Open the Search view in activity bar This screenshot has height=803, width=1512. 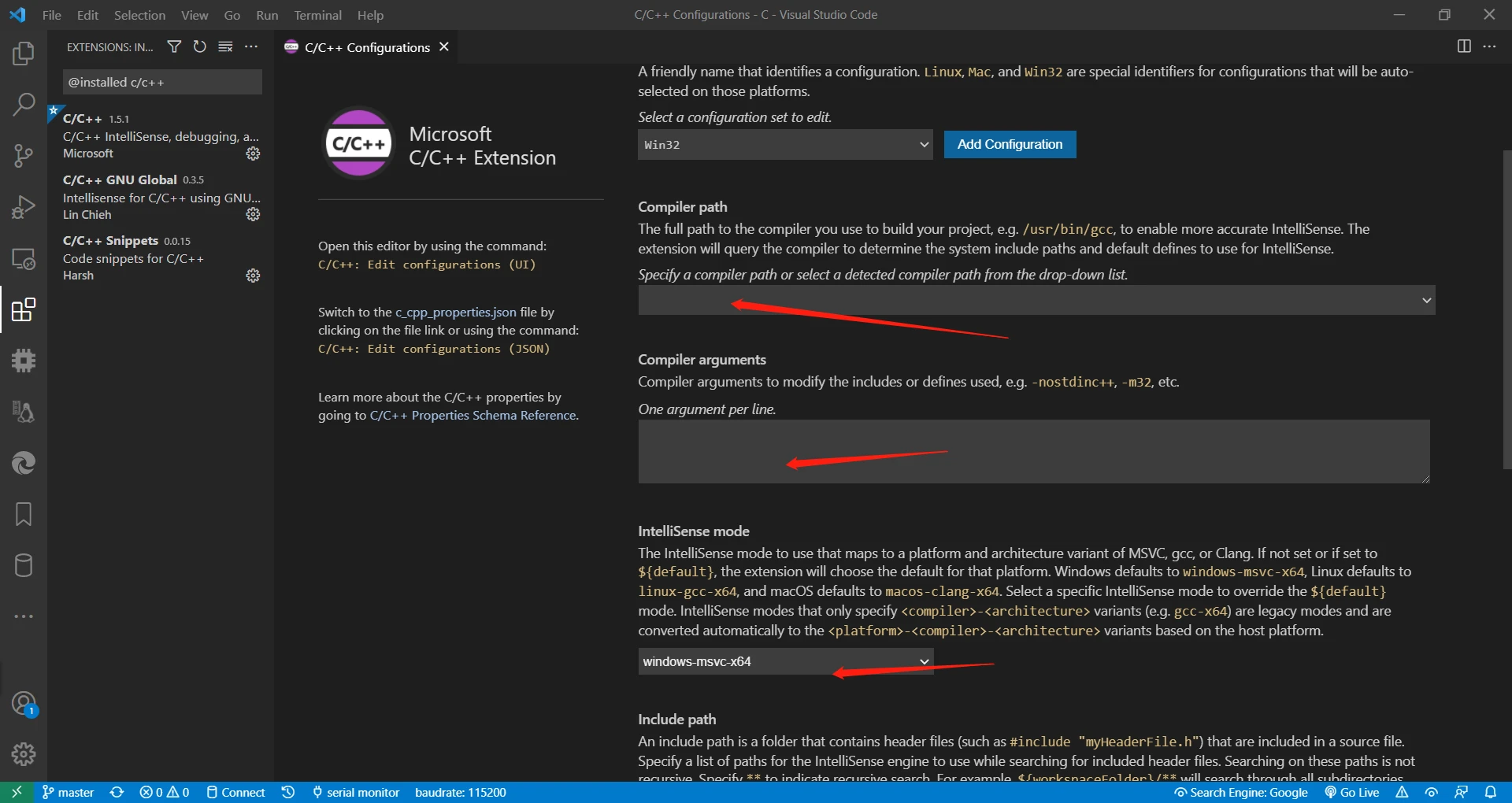pos(24,105)
